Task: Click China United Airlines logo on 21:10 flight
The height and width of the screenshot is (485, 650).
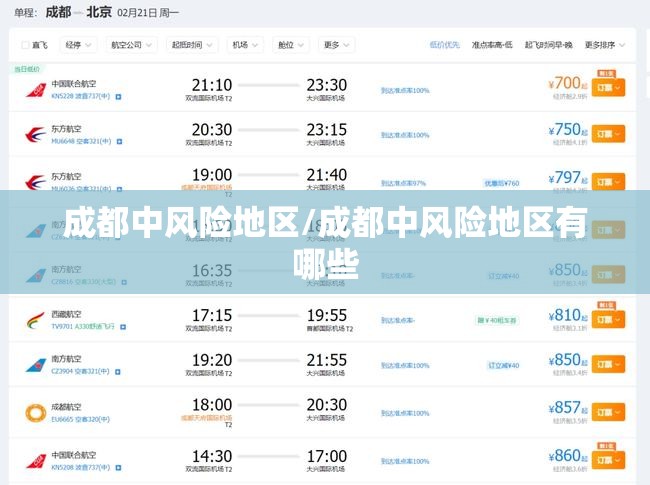Action: click(36, 90)
